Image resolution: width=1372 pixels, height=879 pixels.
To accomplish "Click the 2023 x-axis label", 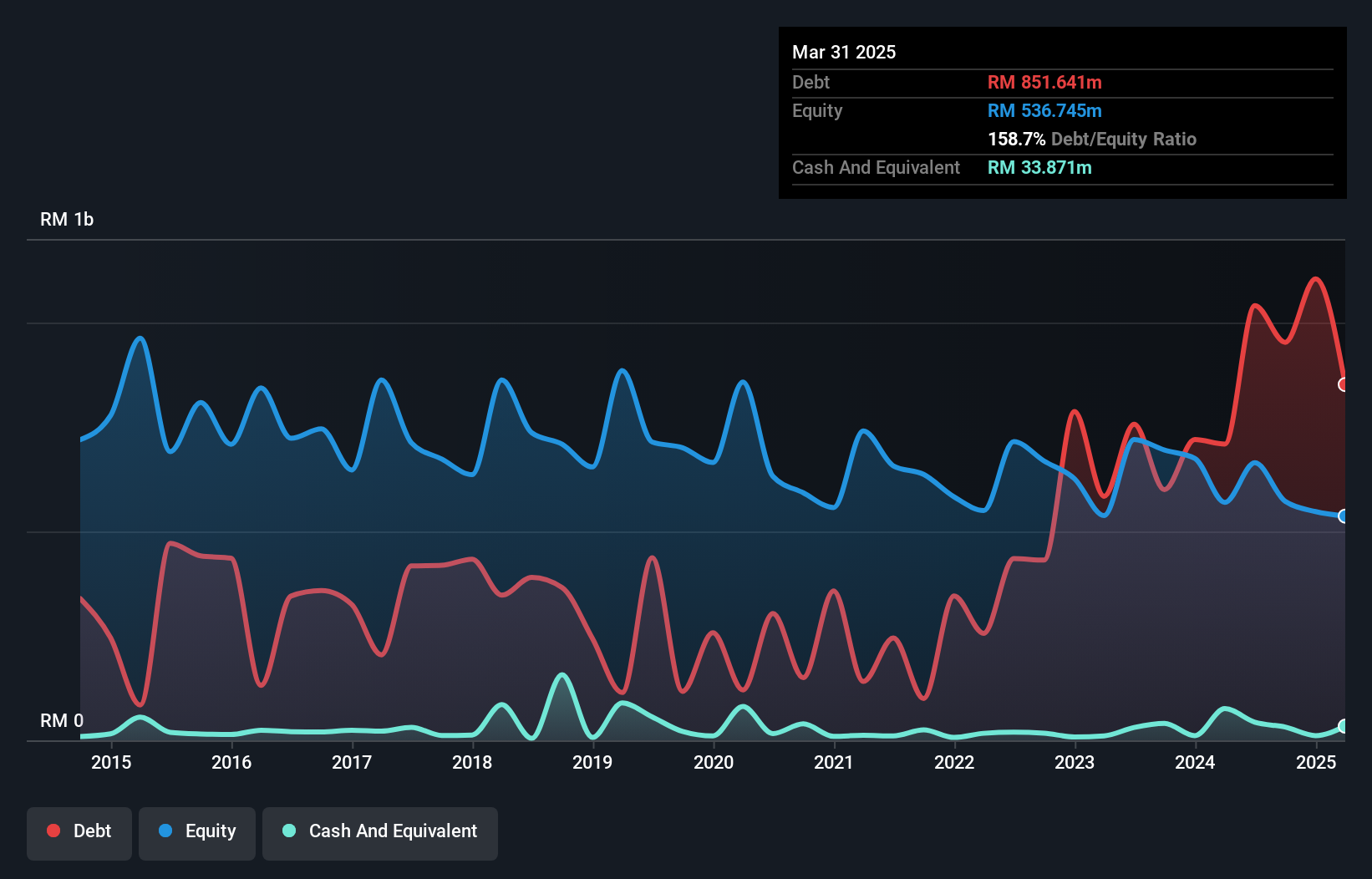I will tap(1075, 762).
